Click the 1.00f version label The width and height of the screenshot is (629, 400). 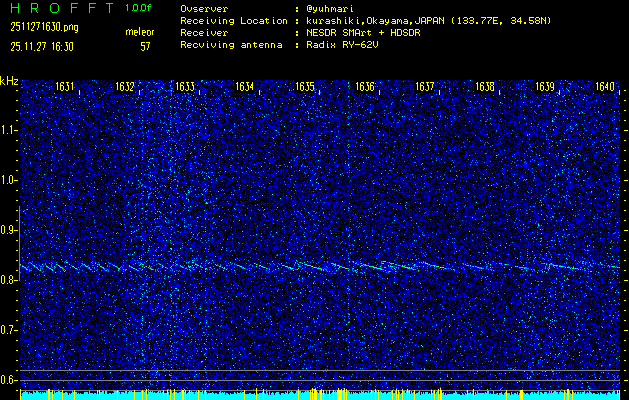139,7
